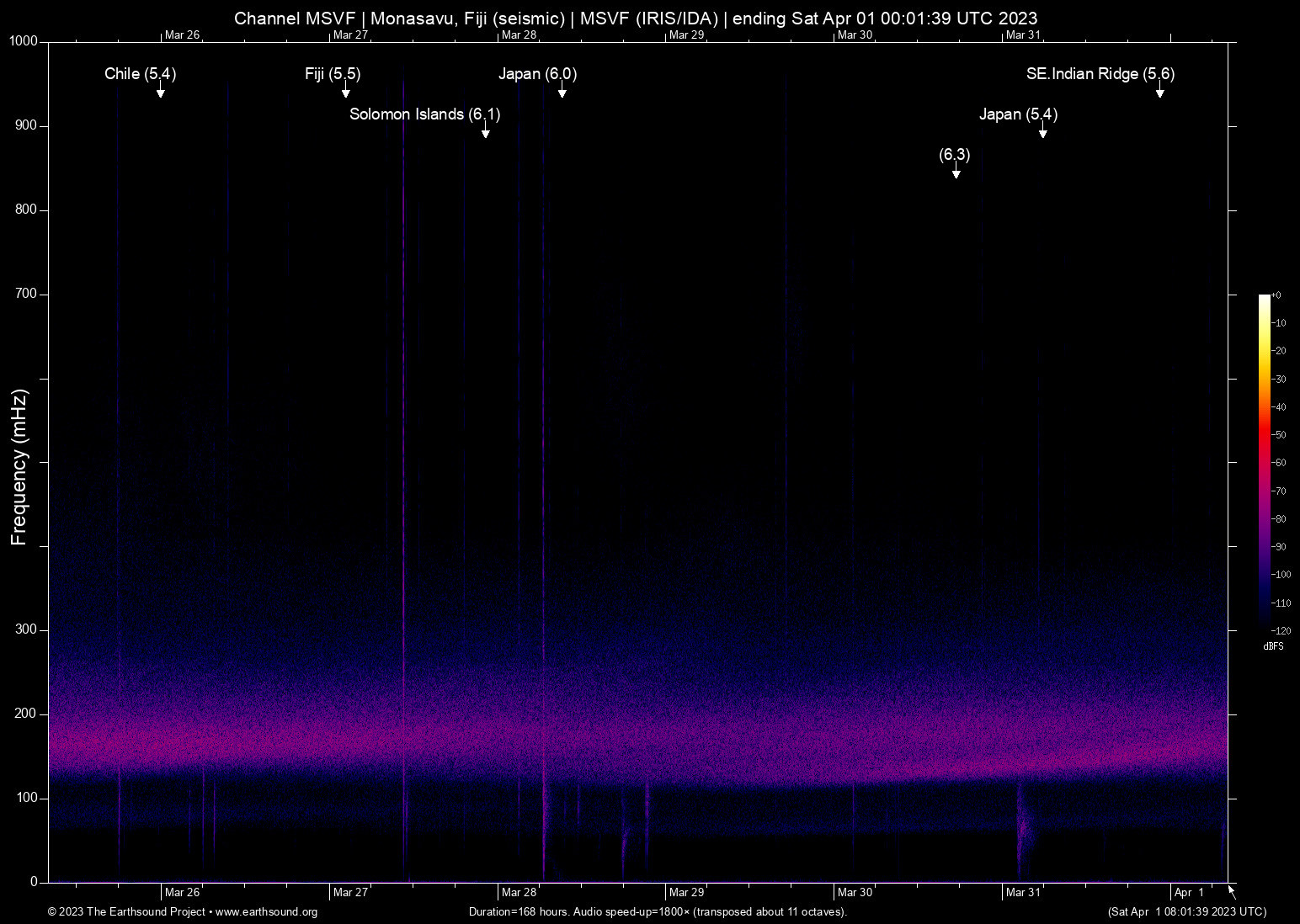Click the -110 value on the color scale
Screen dimensions: 1300x924
tap(1281, 603)
